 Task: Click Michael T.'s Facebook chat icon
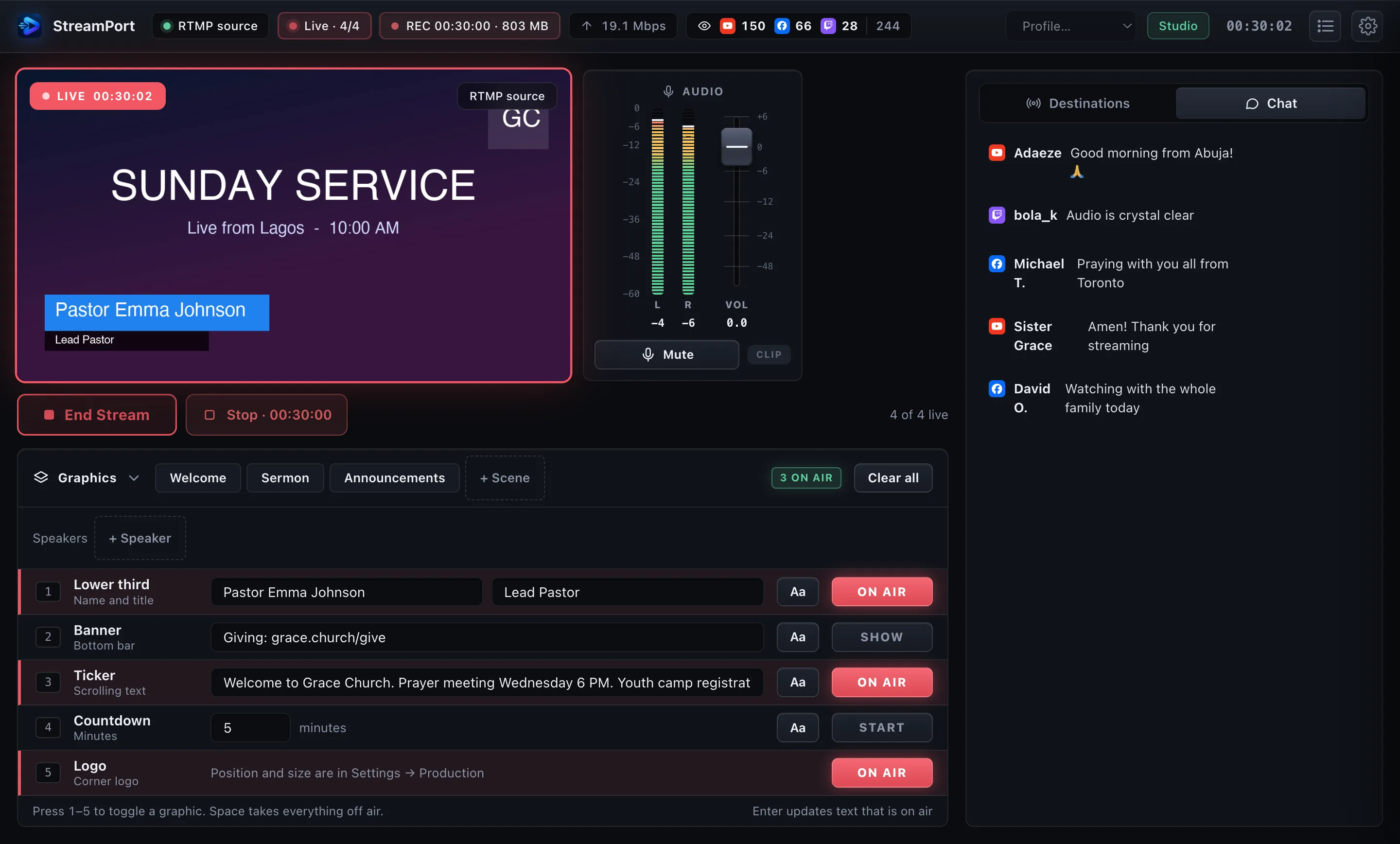click(x=997, y=264)
